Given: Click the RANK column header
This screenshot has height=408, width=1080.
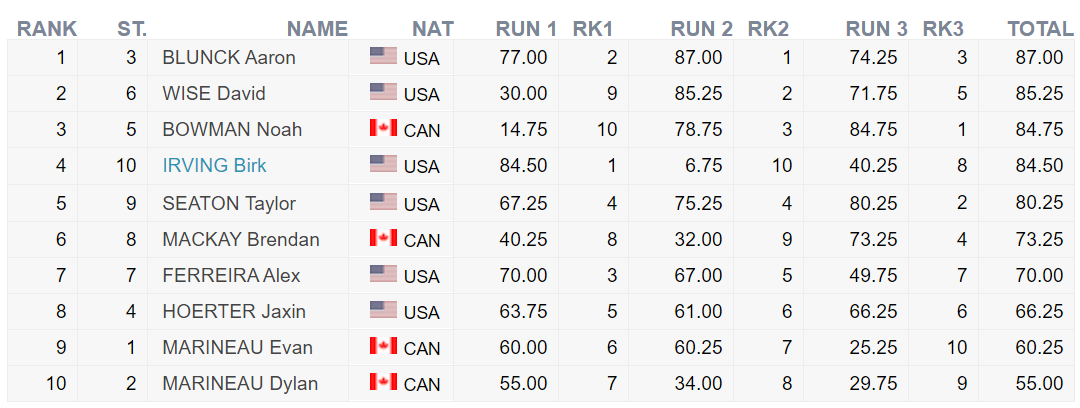Looking at the screenshot, I should pos(47,29).
